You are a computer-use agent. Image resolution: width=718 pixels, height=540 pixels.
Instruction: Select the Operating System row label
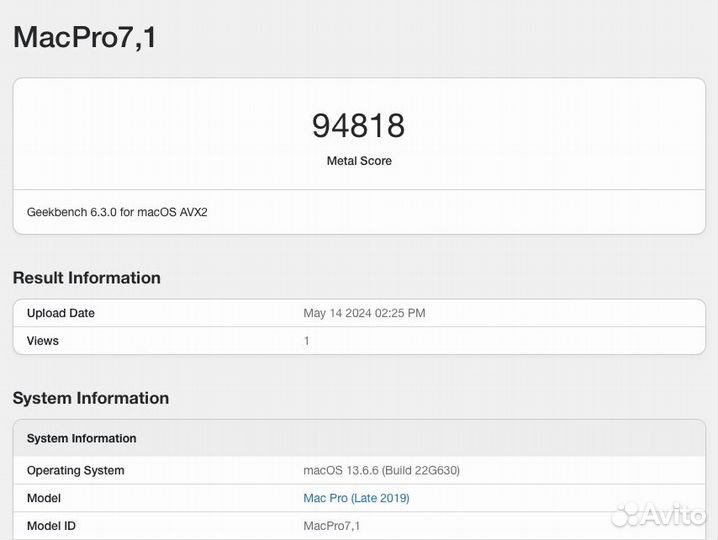pos(76,470)
